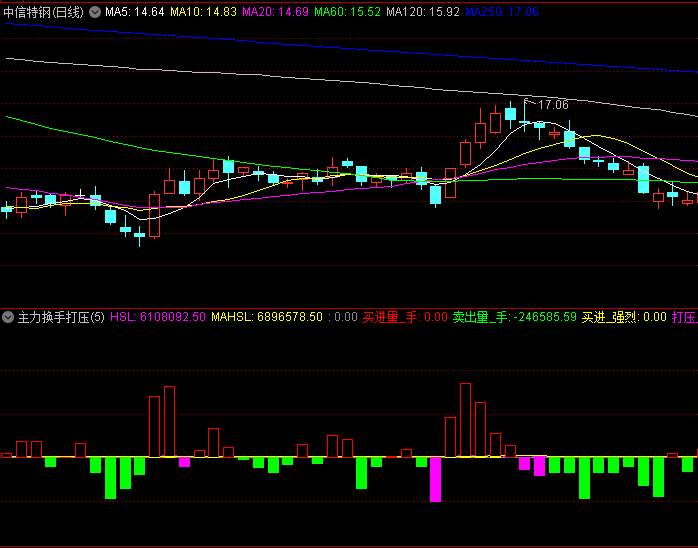This screenshot has width=698, height=548.
Task: Open the dropdown arrow beside 中信特钢(日线)
Action: point(95,12)
